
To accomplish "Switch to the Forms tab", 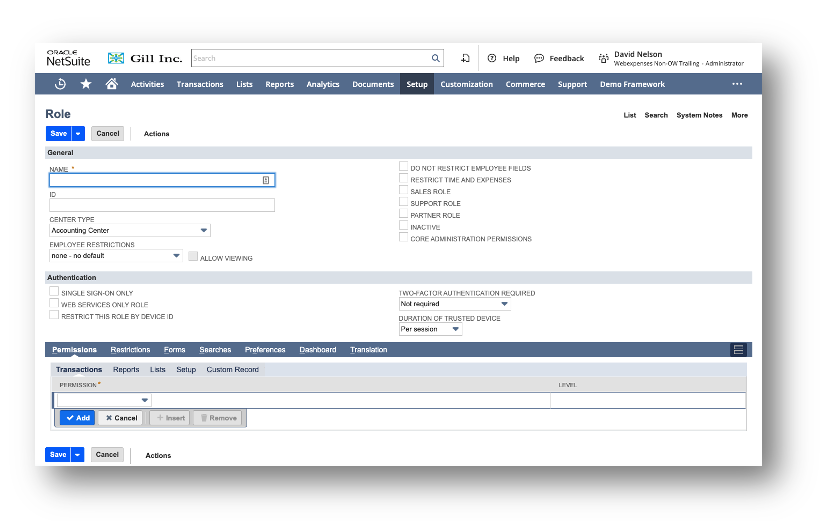I will click(174, 350).
